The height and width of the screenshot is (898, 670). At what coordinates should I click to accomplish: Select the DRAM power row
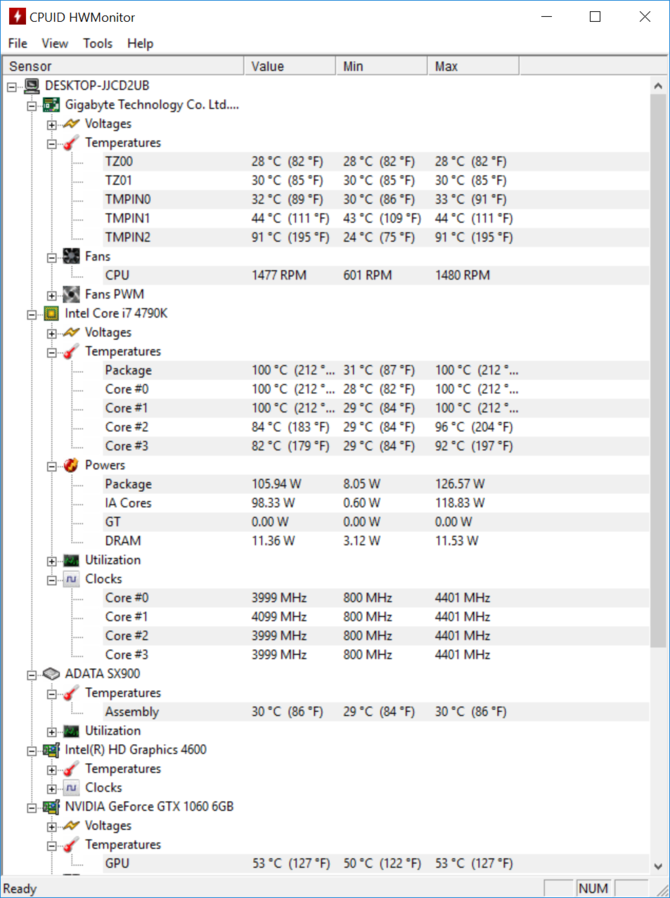[x=376, y=541]
